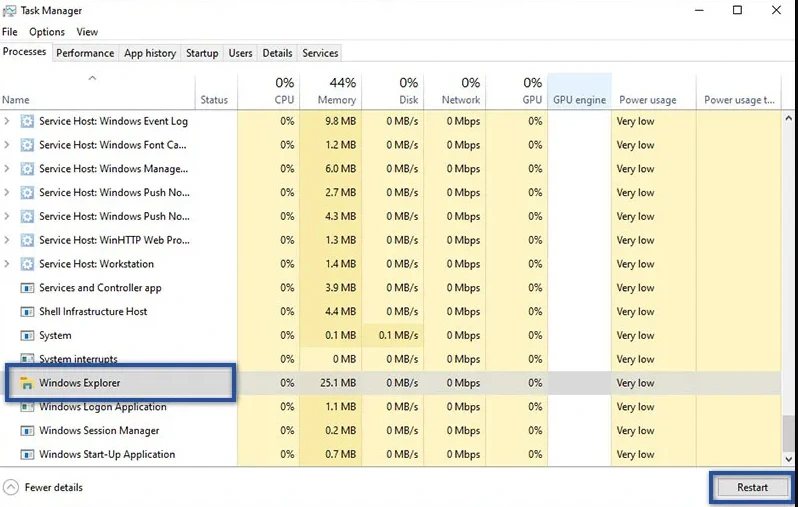Switch to the Services tab
798x507 pixels.
[320, 53]
